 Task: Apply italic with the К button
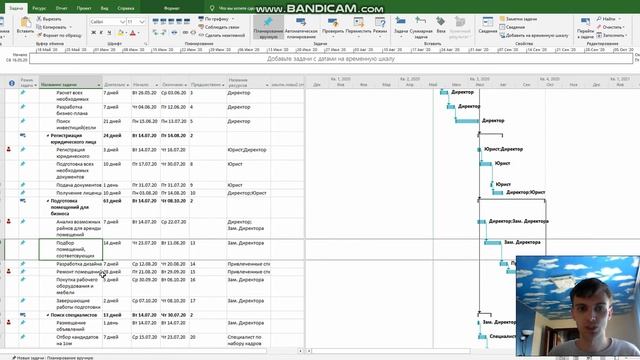101,33
